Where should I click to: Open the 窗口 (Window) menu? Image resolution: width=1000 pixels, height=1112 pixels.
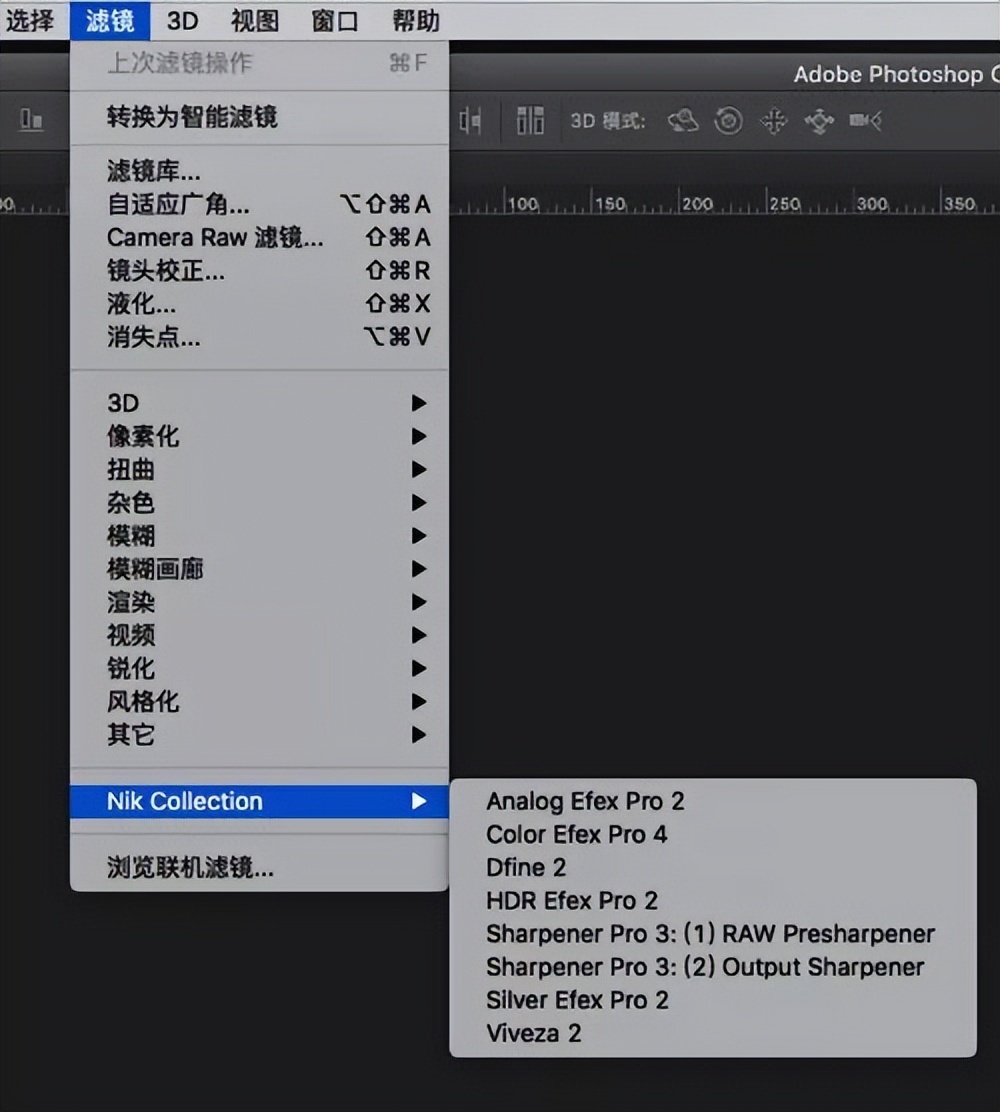pyautogui.click(x=335, y=20)
